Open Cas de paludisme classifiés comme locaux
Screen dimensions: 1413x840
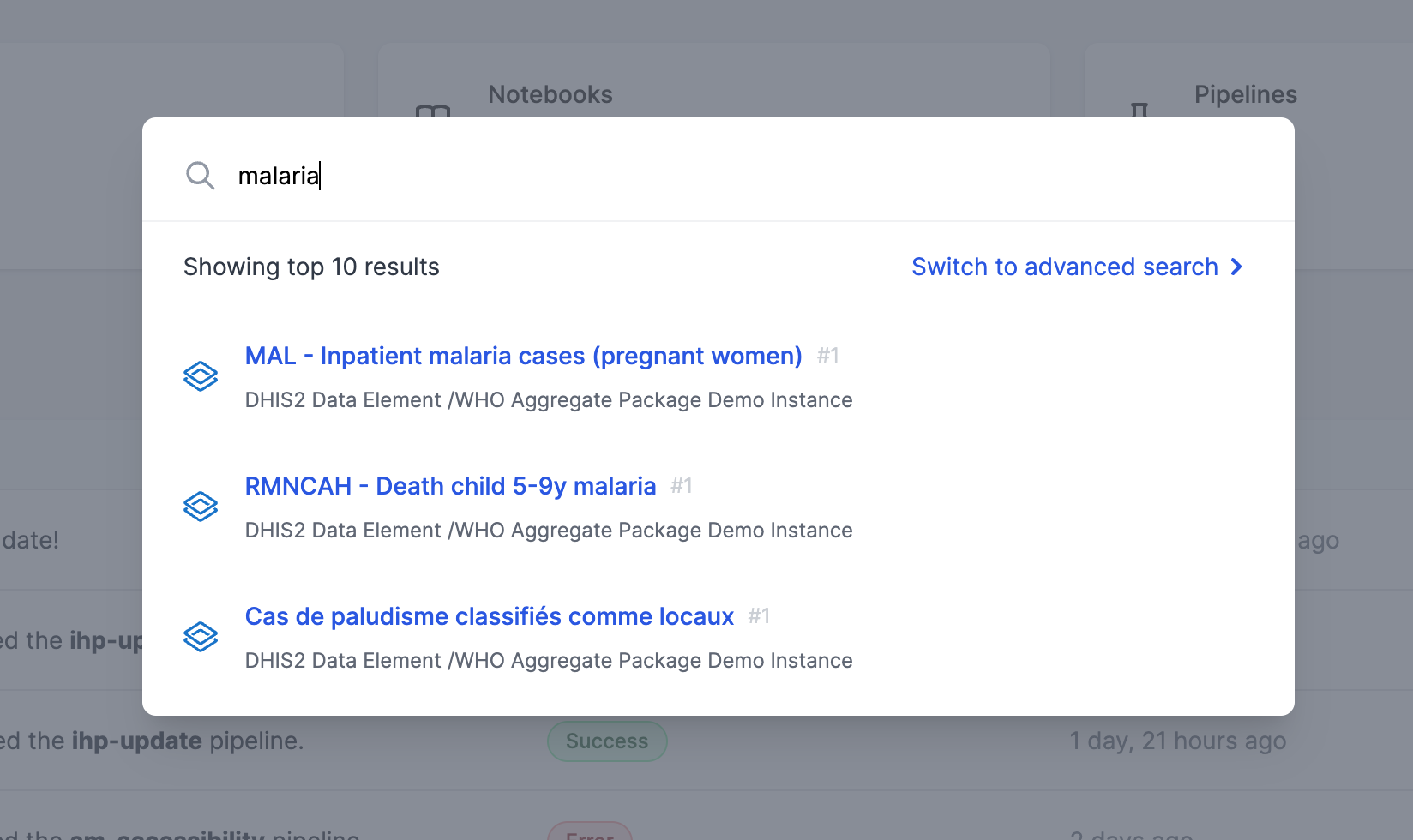(489, 616)
